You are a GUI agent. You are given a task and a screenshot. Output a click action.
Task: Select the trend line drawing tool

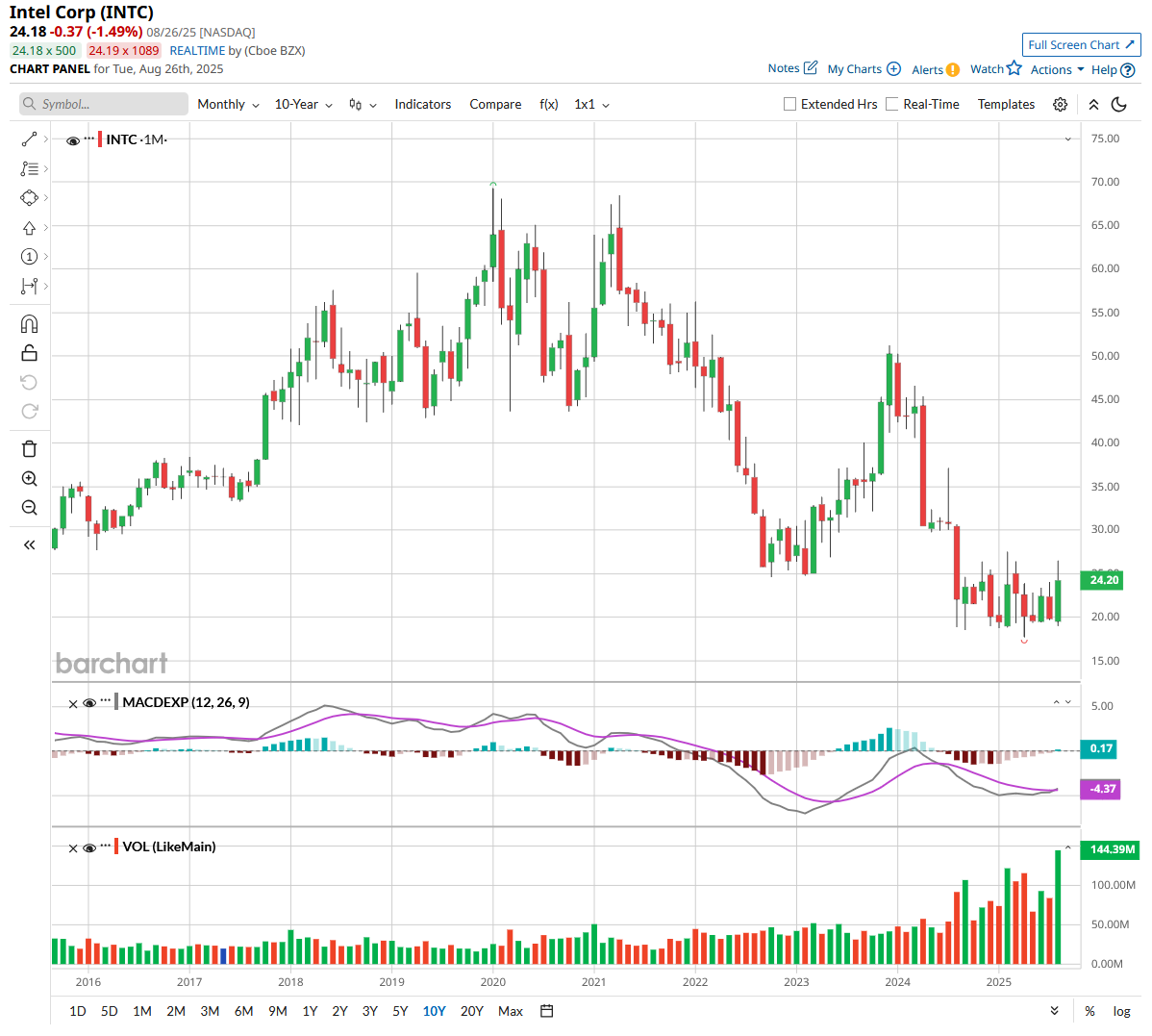point(30,139)
